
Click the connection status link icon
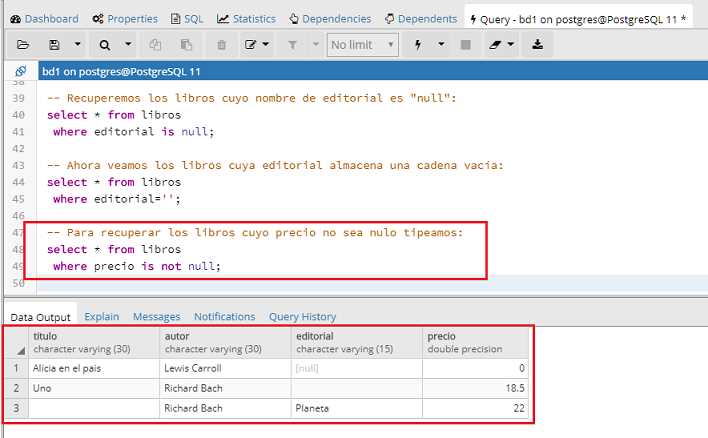click(x=21, y=71)
